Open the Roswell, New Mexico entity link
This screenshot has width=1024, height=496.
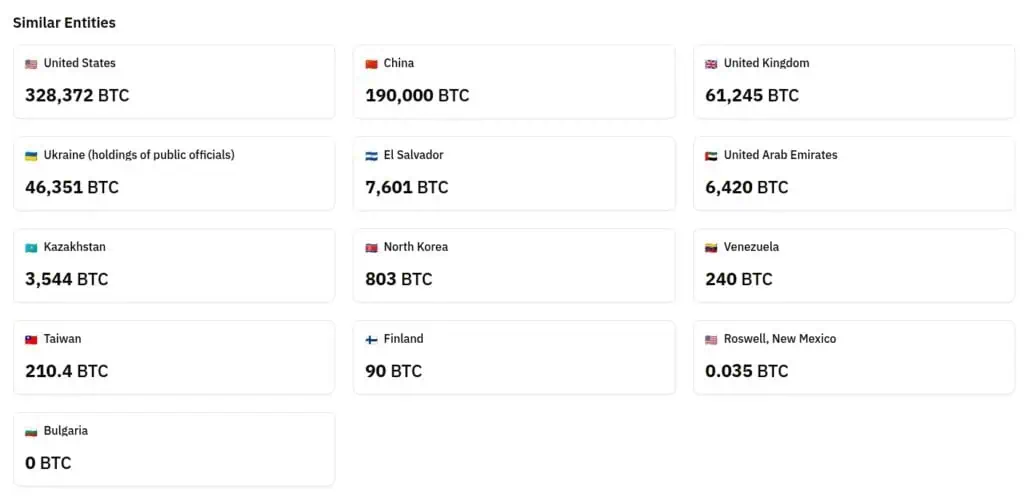coord(779,339)
